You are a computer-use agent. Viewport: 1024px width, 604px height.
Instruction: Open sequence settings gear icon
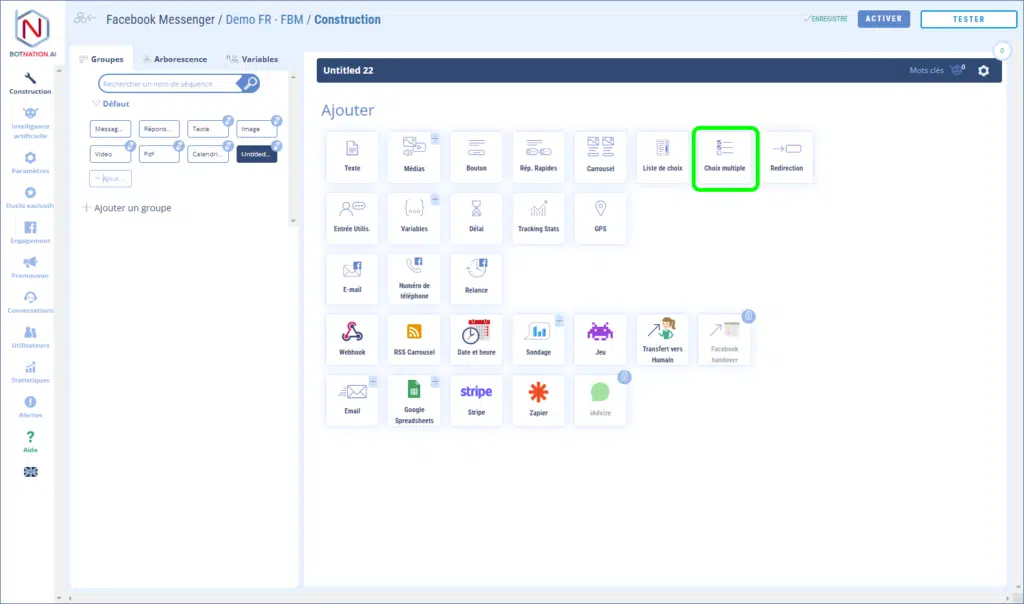983,71
